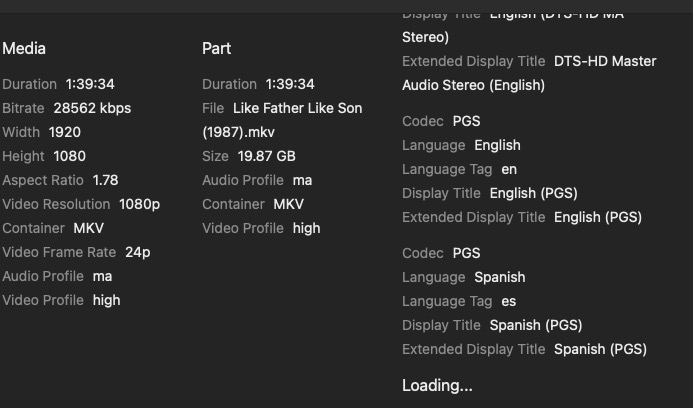Click the 'DTS-HD Master' extended title text

pyautogui.click(x=605, y=61)
